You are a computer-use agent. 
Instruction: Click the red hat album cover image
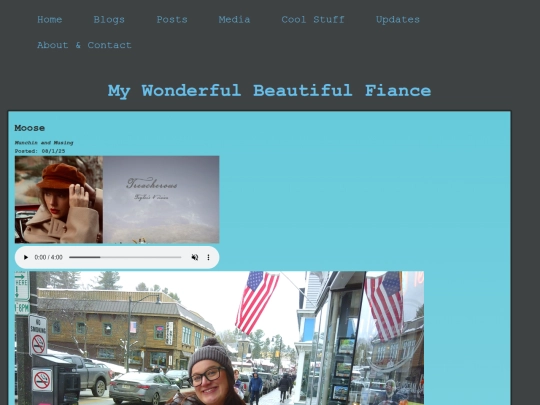click(59, 200)
